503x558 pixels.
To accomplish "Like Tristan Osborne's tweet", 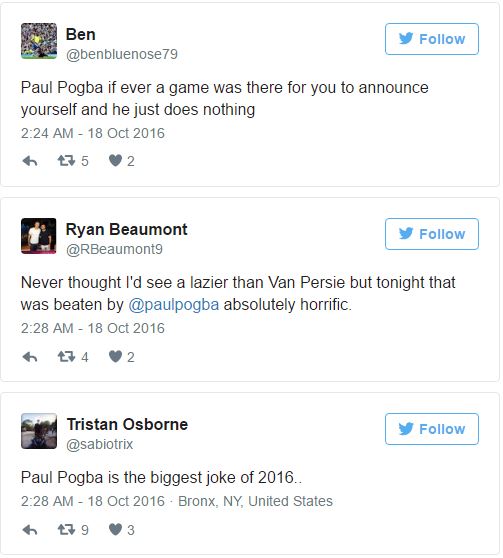I will coord(115,530).
